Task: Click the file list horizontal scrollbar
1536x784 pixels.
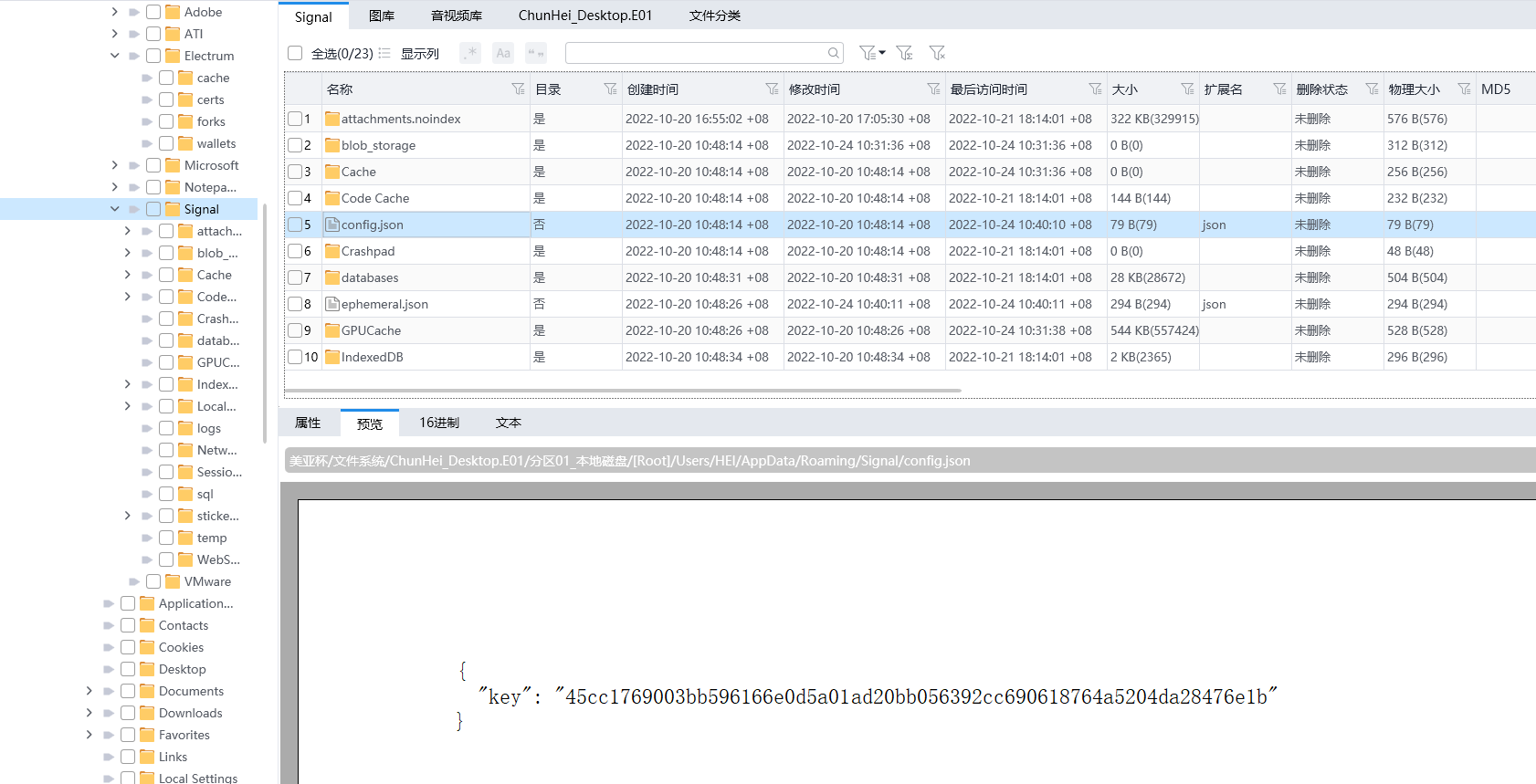Action: (x=623, y=391)
